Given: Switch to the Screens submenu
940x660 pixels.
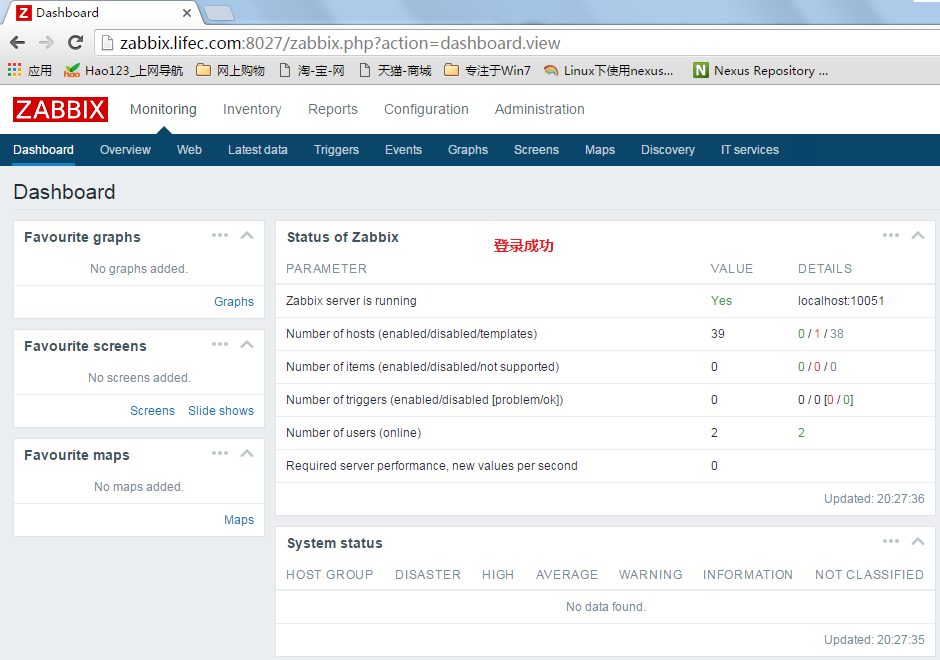Looking at the screenshot, I should (536, 150).
